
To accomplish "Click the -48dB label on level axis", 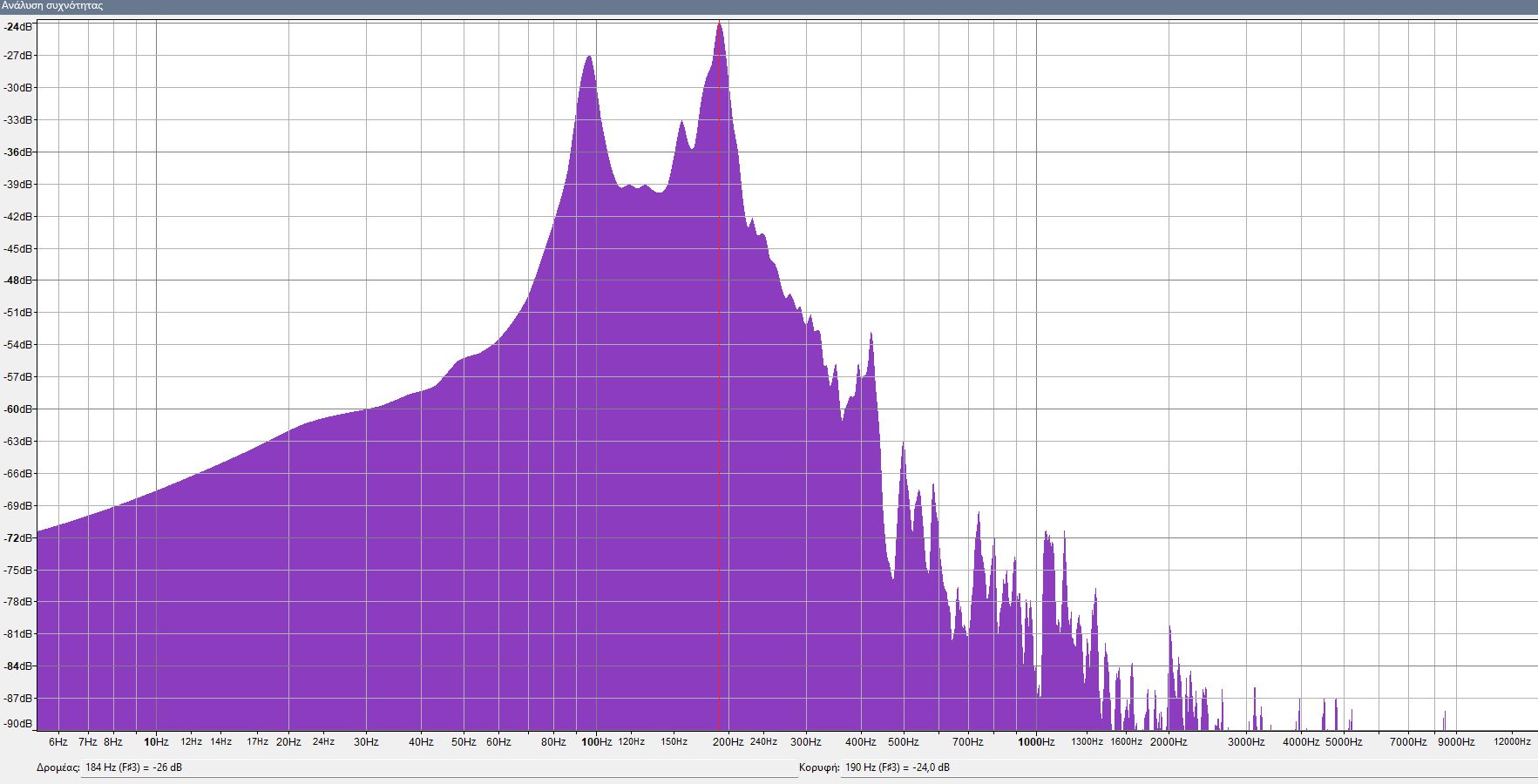I will pyautogui.click(x=18, y=280).
